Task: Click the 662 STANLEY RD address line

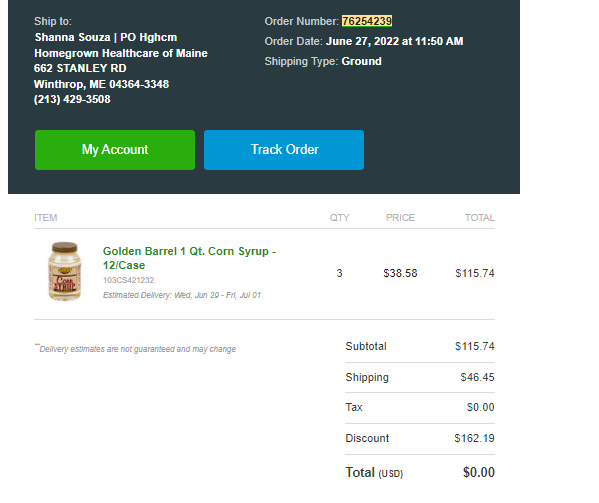Action: (x=80, y=68)
